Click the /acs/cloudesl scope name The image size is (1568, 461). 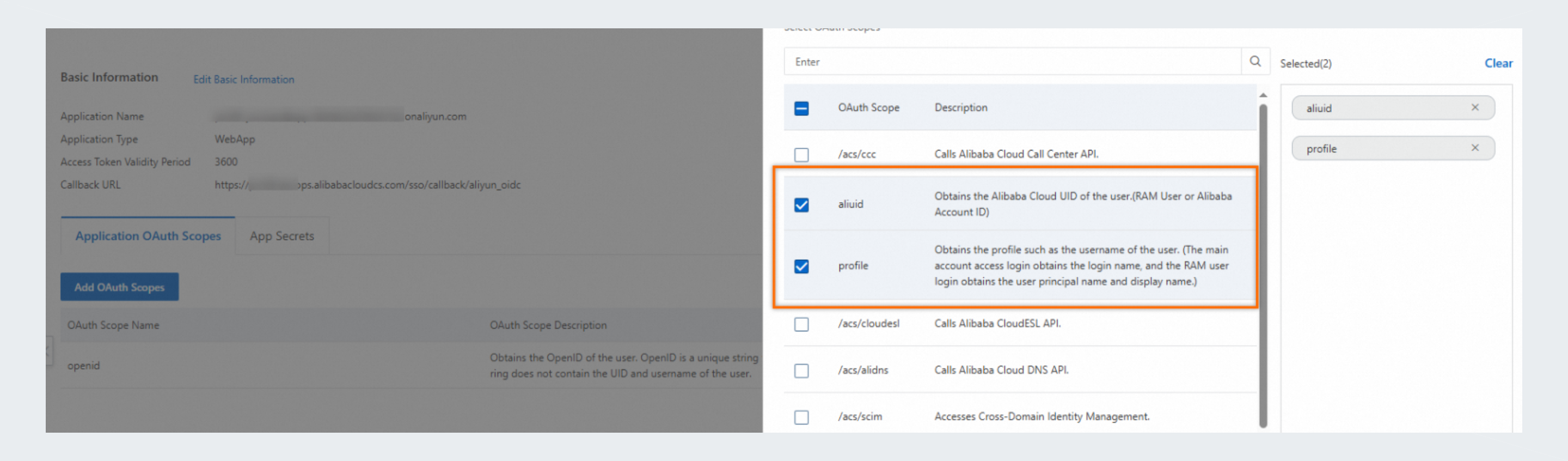click(868, 323)
